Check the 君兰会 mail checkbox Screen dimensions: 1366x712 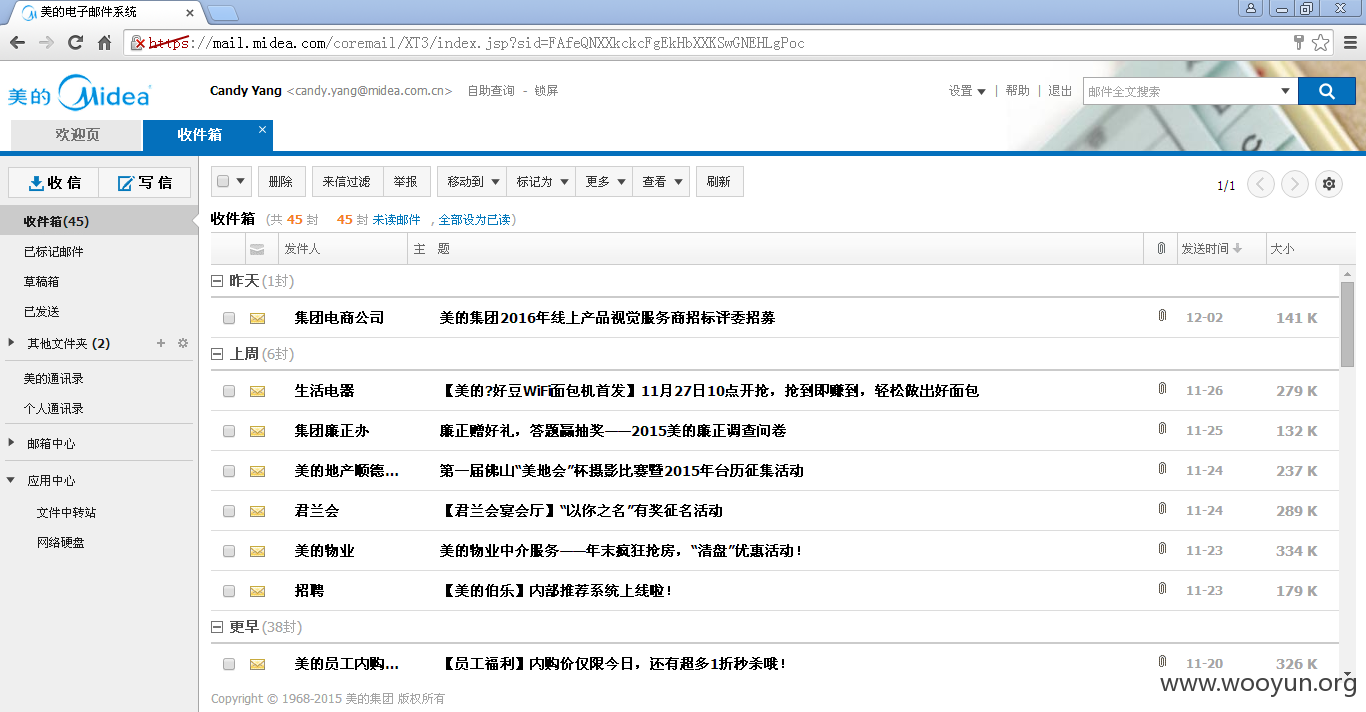pyautogui.click(x=229, y=511)
